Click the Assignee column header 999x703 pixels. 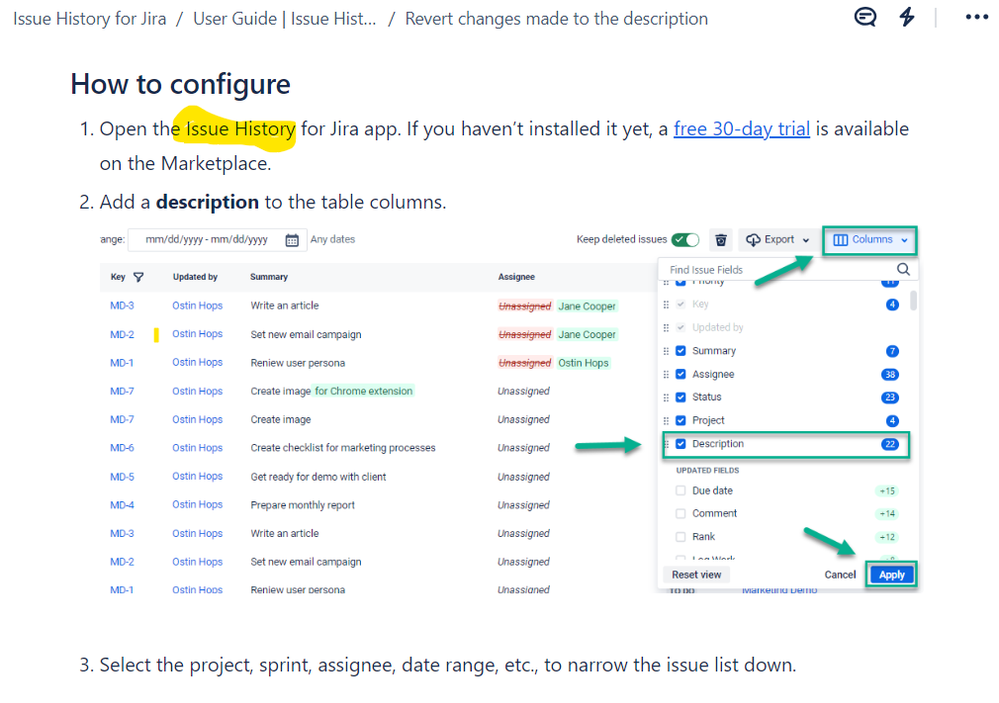tap(516, 277)
